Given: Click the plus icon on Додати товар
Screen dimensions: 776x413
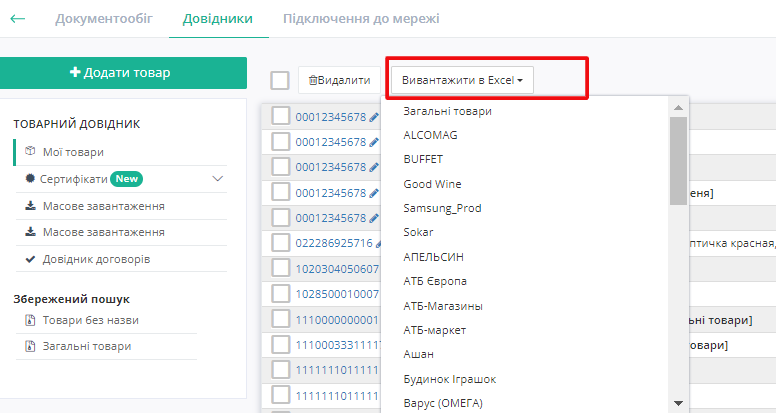Looking at the screenshot, I should click(75, 72).
